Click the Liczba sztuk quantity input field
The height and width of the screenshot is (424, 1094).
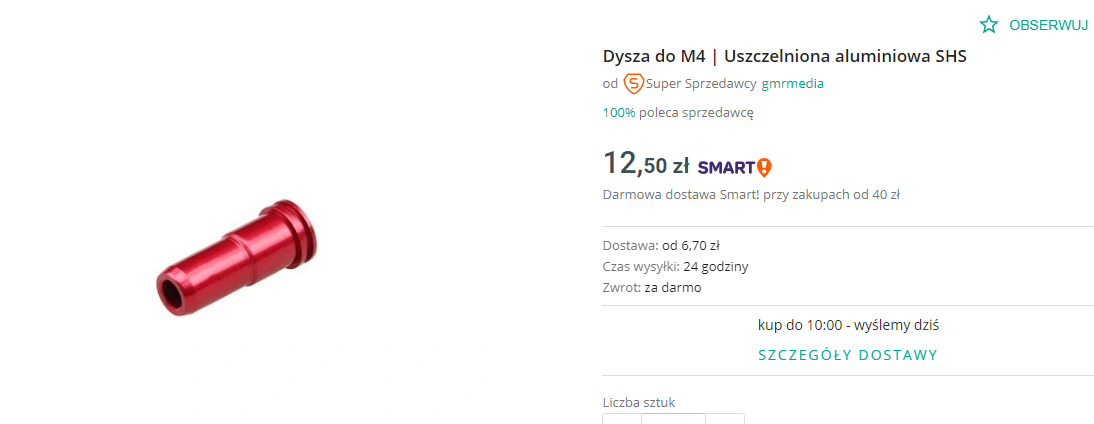pos(673,419)
